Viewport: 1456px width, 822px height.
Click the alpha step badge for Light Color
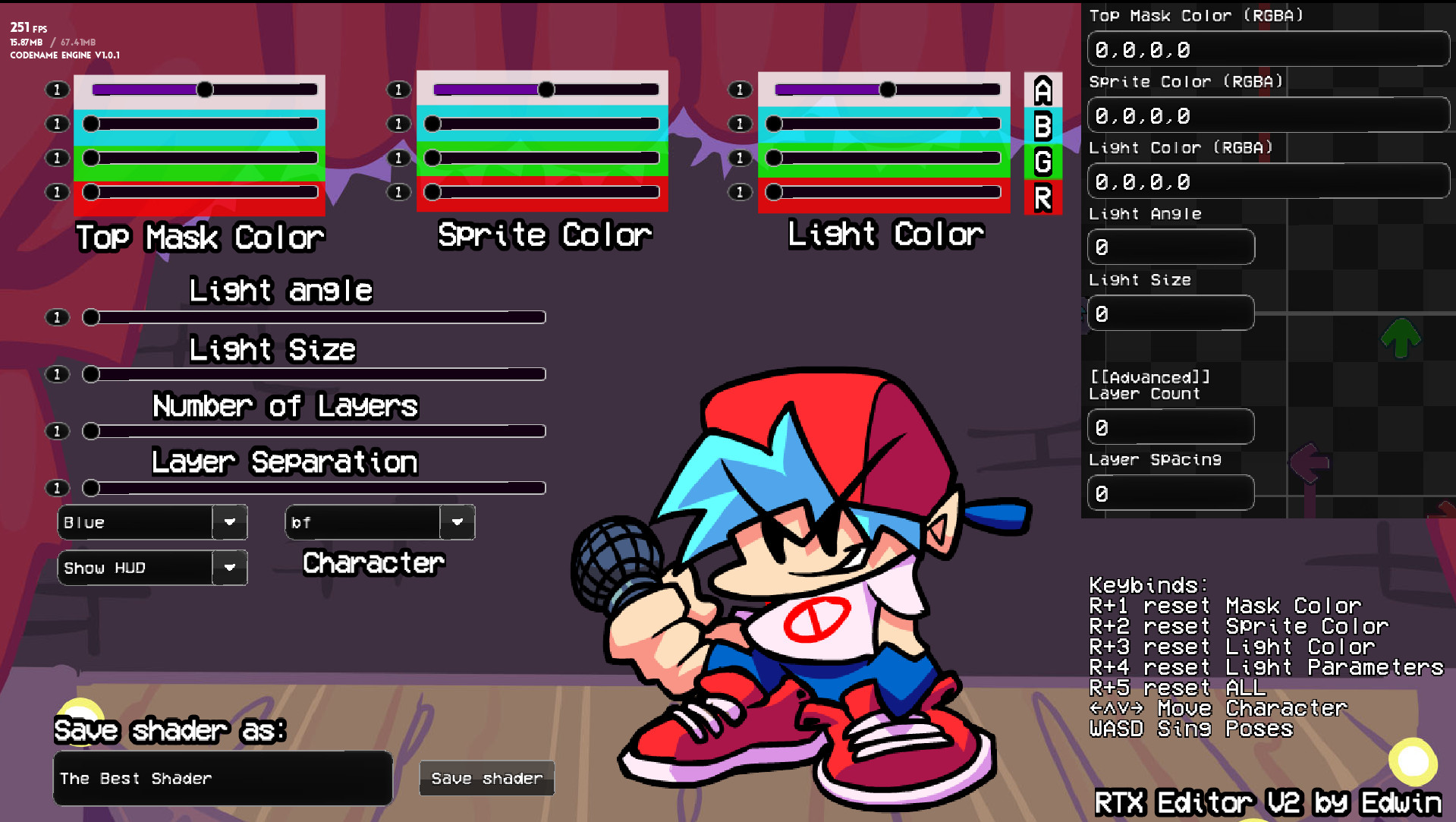(x=740, y=90)
